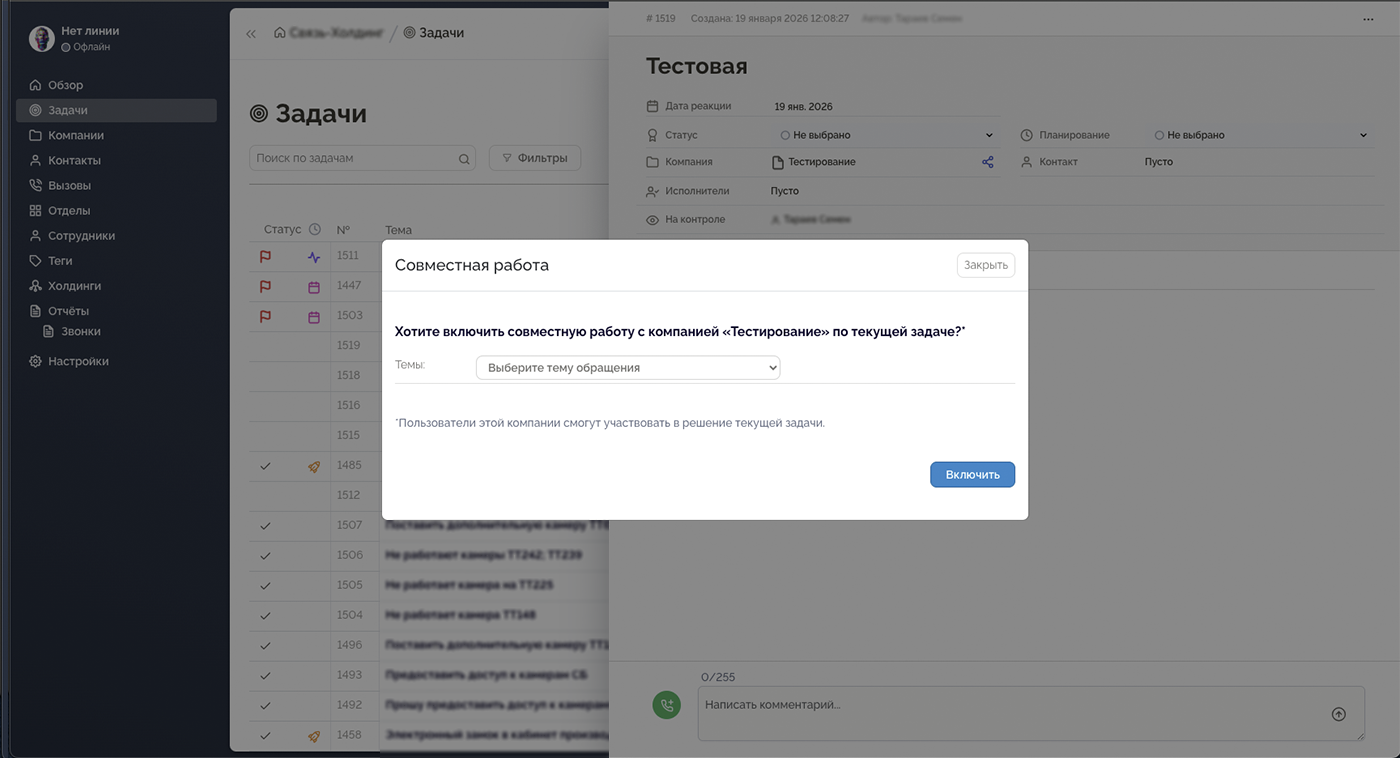Click Закрыть to dismiss the dialog
Screen dimensions: 1400x758
coord(985,265)
